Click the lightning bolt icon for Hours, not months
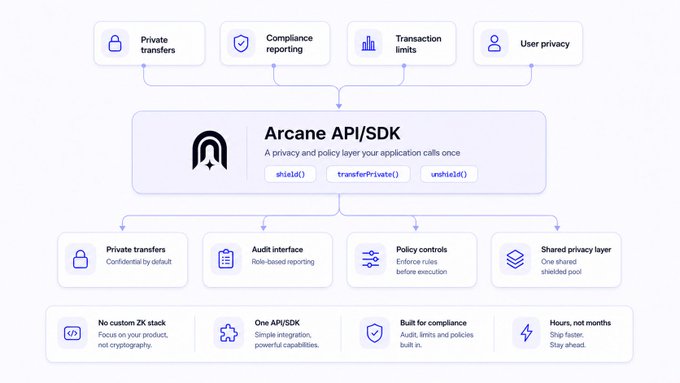The image size is (680, 383). (526, 333)
